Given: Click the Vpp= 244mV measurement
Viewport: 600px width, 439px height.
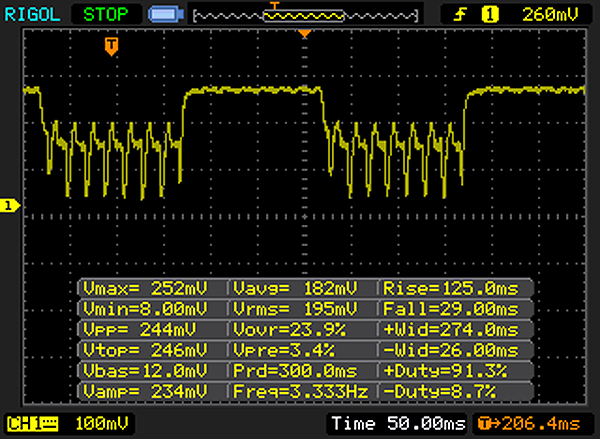Looking at the screenshot, I should tap(140, 330).
